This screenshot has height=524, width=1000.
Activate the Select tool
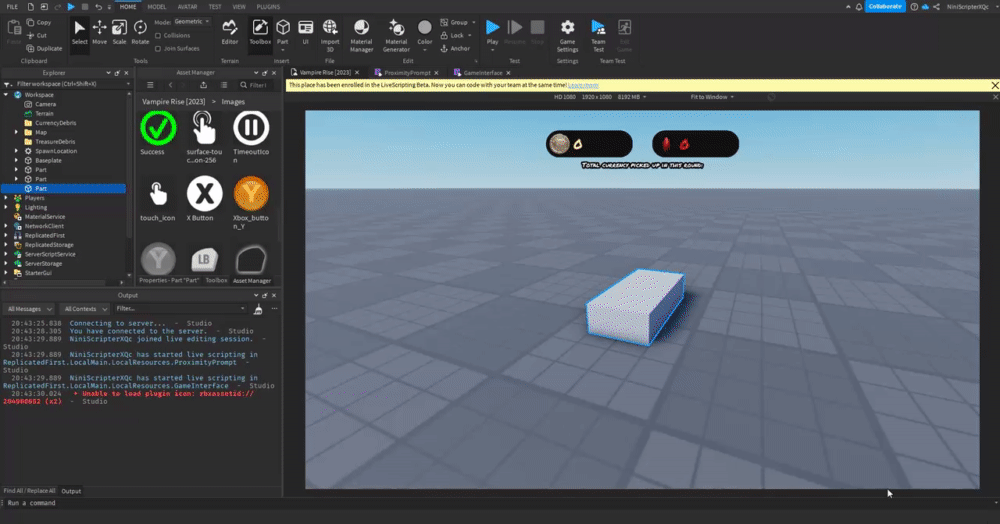[x=79, y=32]
